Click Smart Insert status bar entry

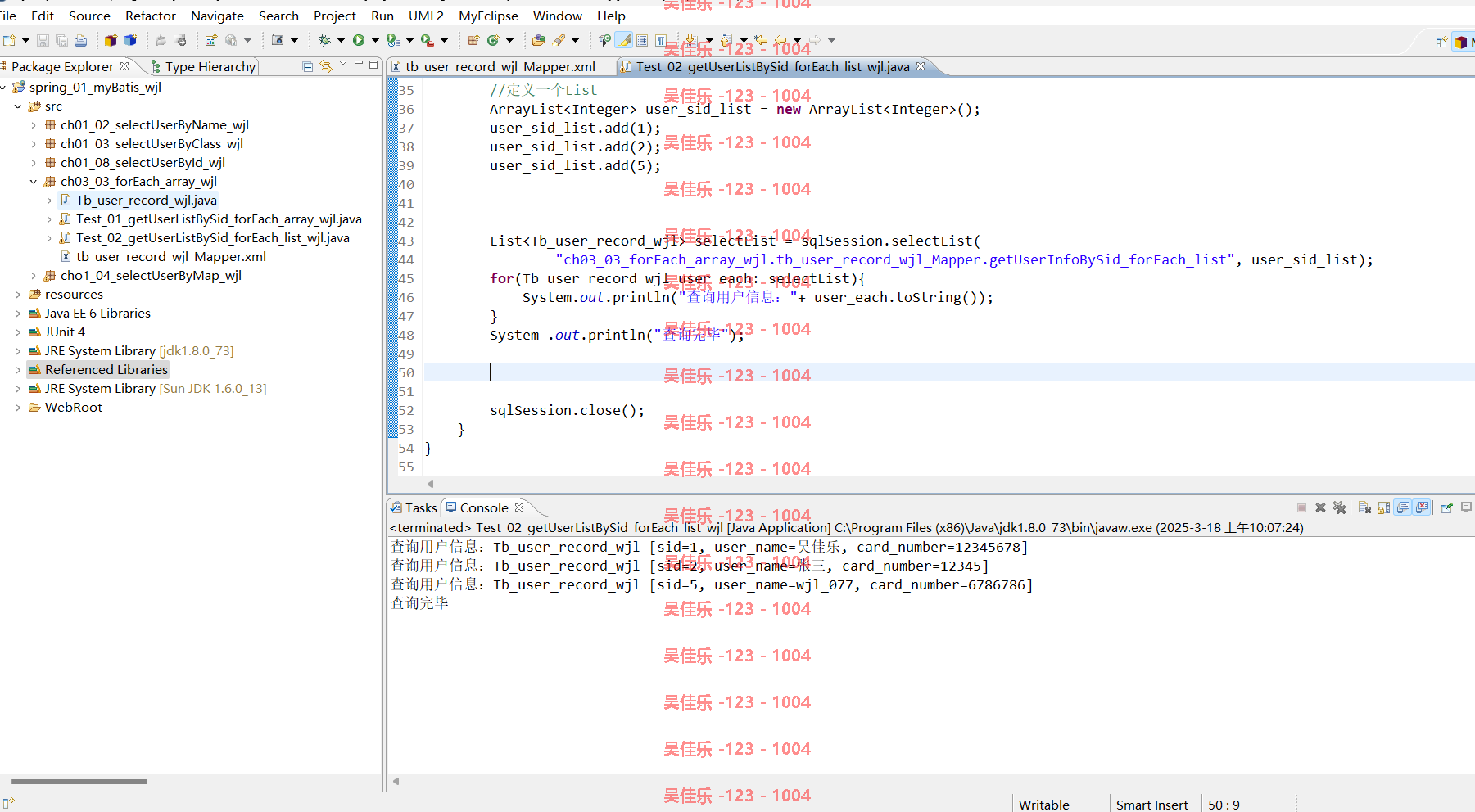pyautogui.click(x=1151, y=805)
